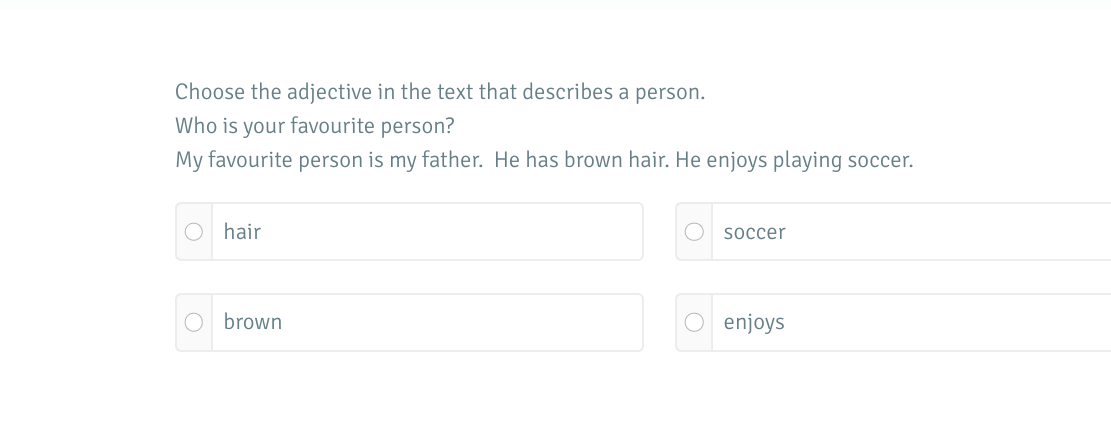Click the "soccer" answer label
The height and width of the screenshot is (428, 1111).
(754, 232)
